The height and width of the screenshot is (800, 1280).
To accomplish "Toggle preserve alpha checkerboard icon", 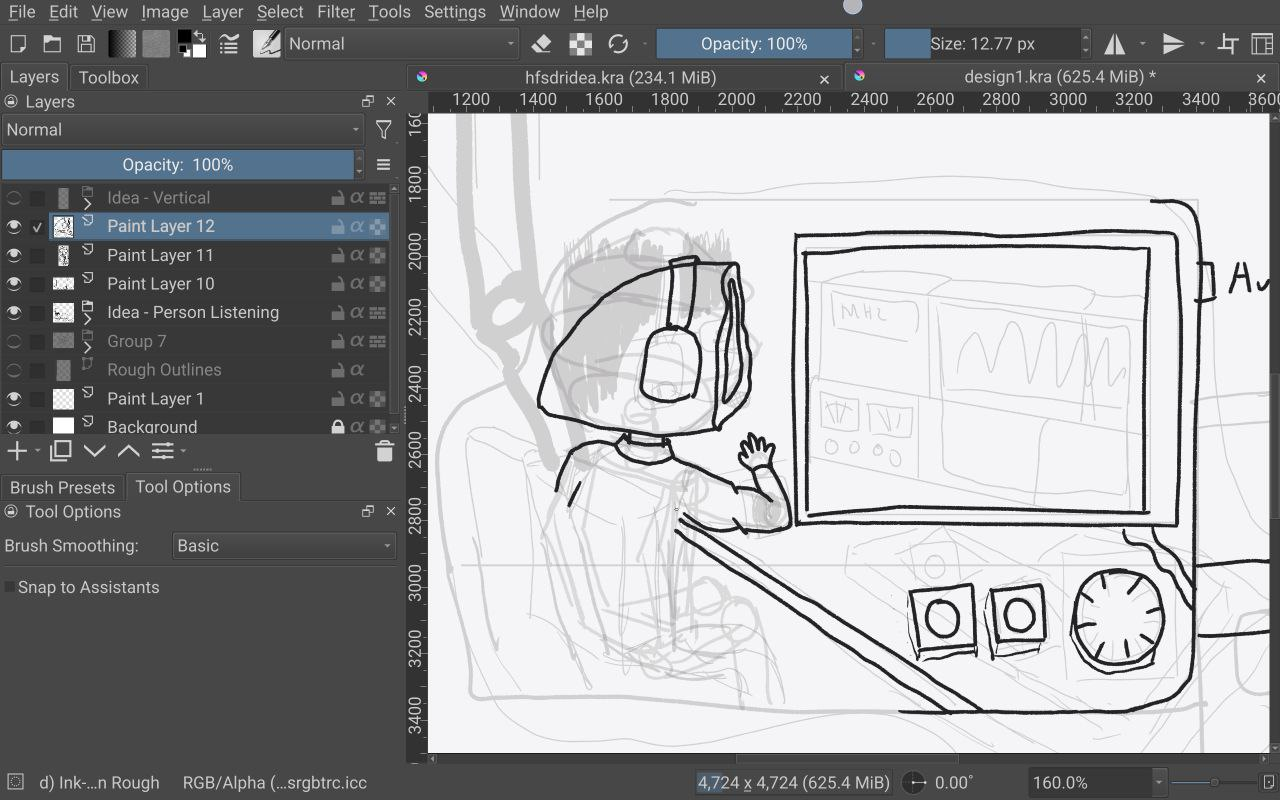I will [x=579, y=44].
